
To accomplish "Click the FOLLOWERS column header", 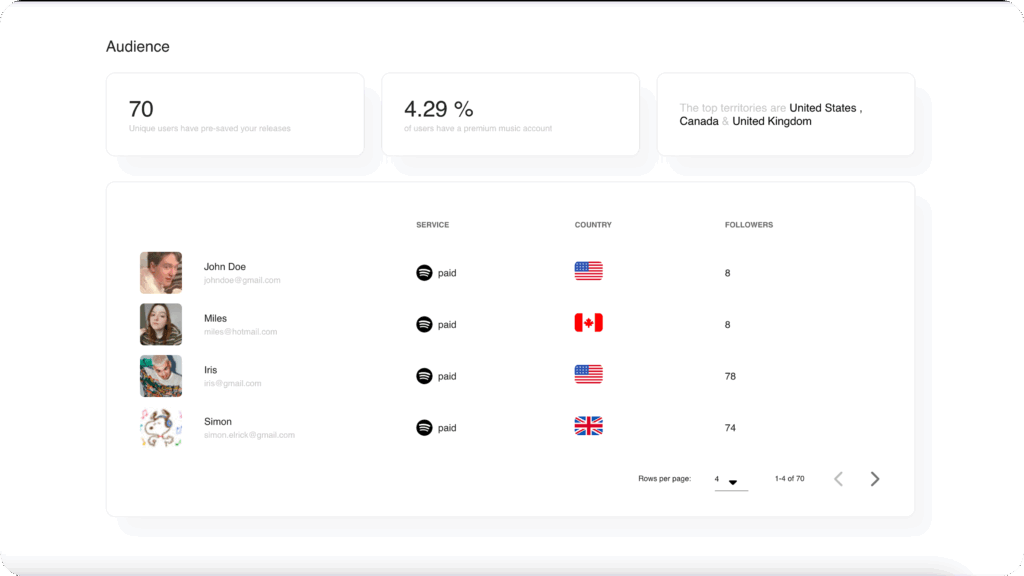I will click(748, 225).
